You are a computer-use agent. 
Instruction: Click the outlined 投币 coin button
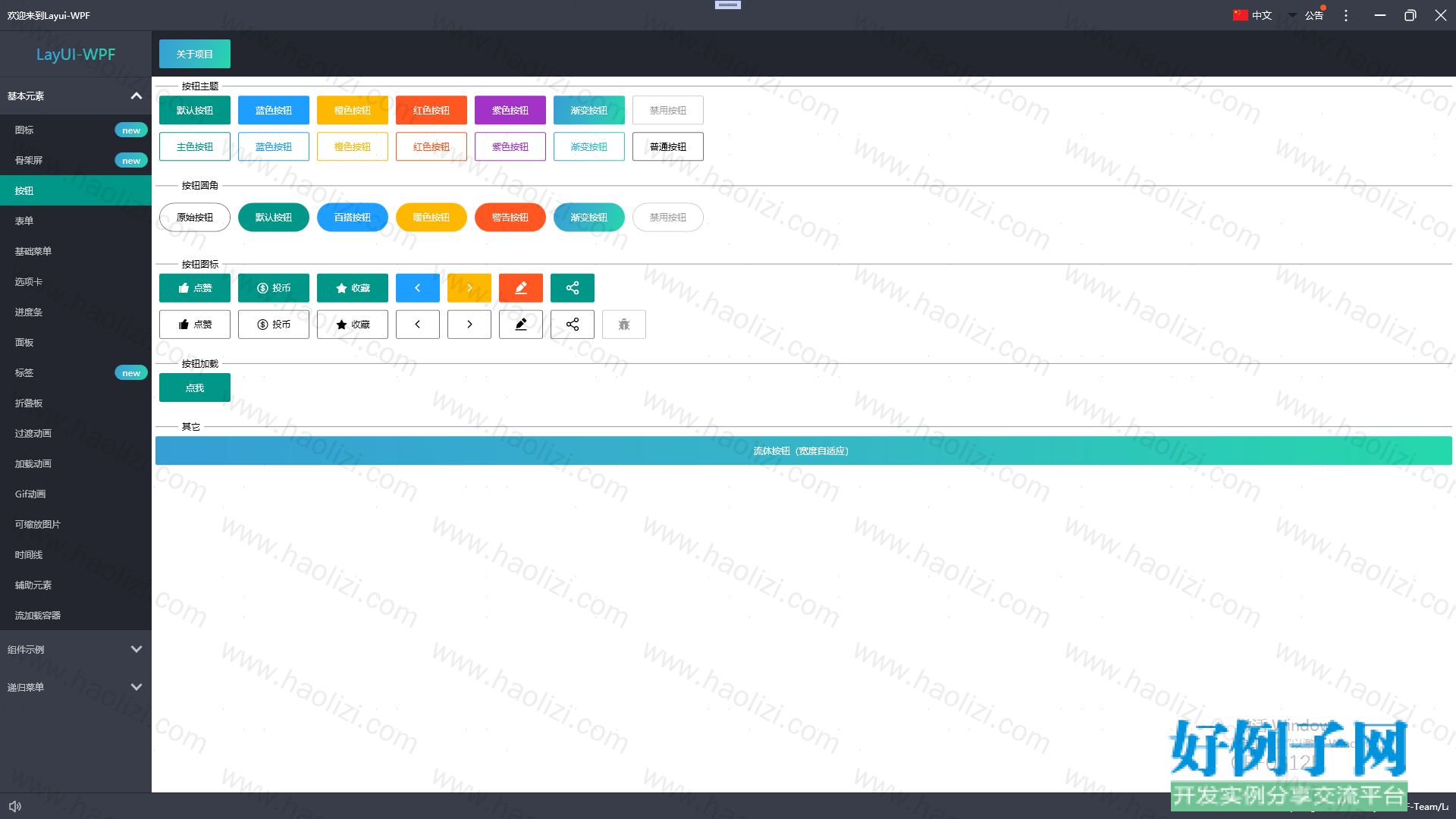[x=274, y=325]
